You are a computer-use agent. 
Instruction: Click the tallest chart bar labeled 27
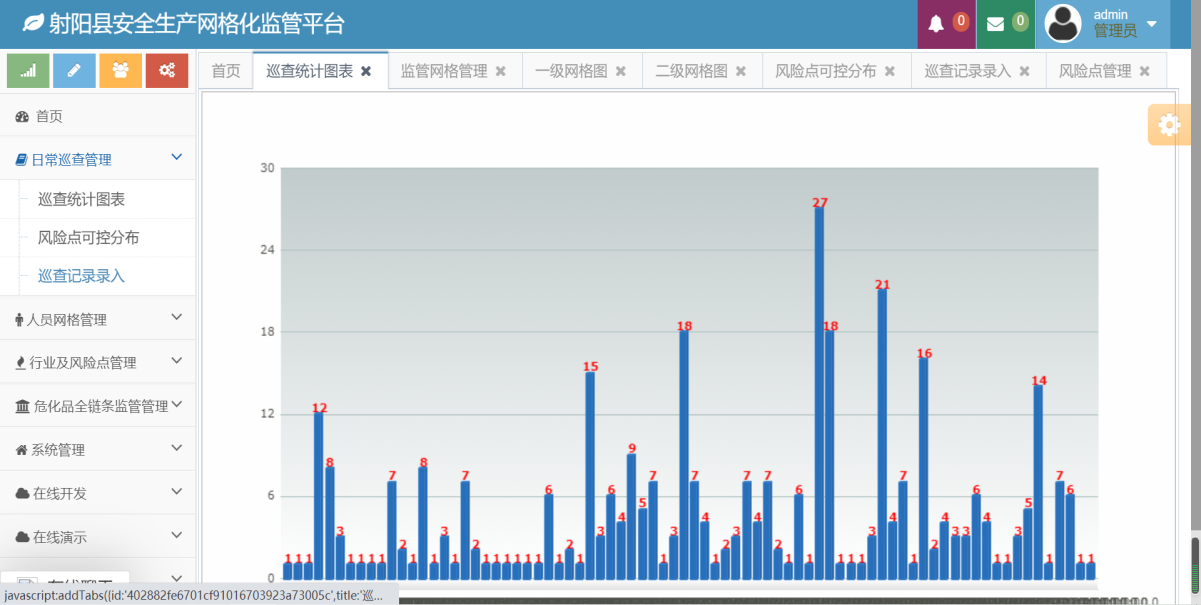coord(819,390)
